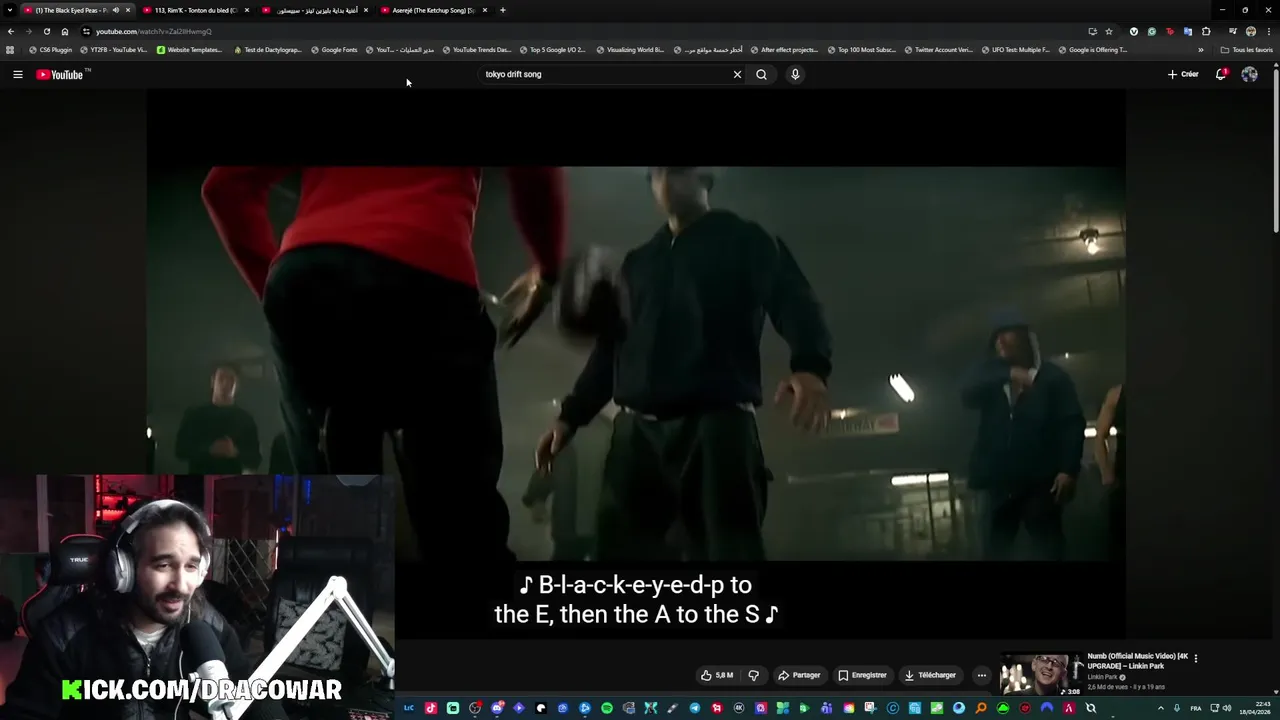Open the YouTube Trends Dashboard bookmark
The width and height of the screenshot is (1280, 720).
point(476,49)
